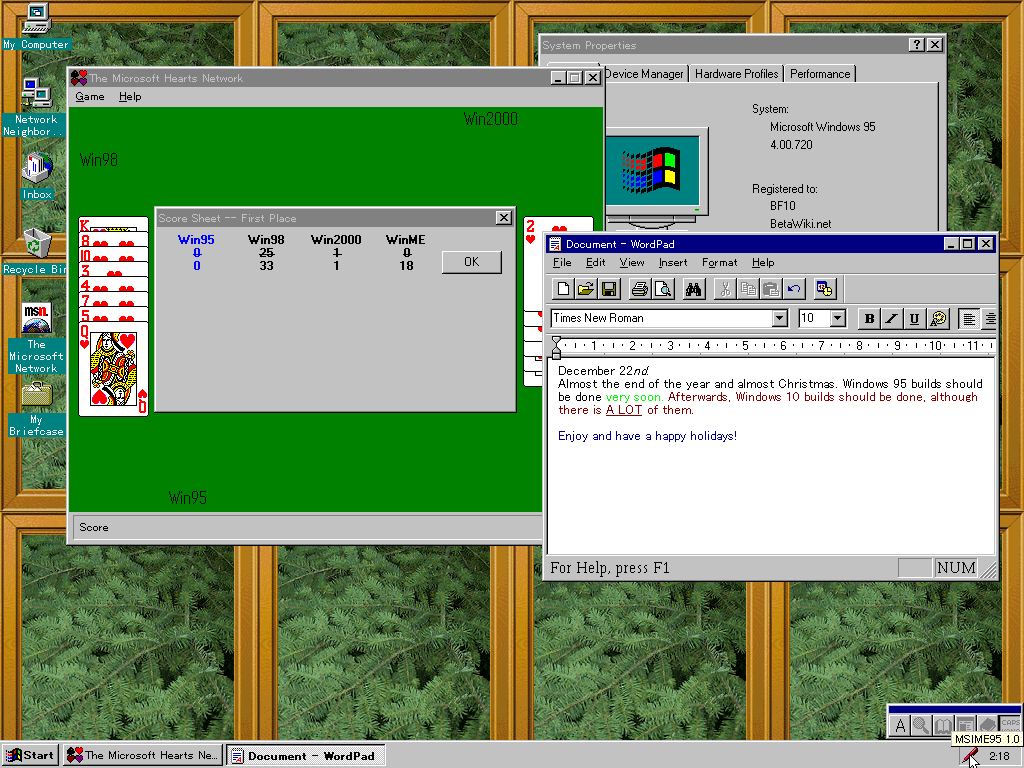Screen dimensions: 1024x768
Task: Switch to the Hardware Profiles tab
Action: tap(737, 74)
